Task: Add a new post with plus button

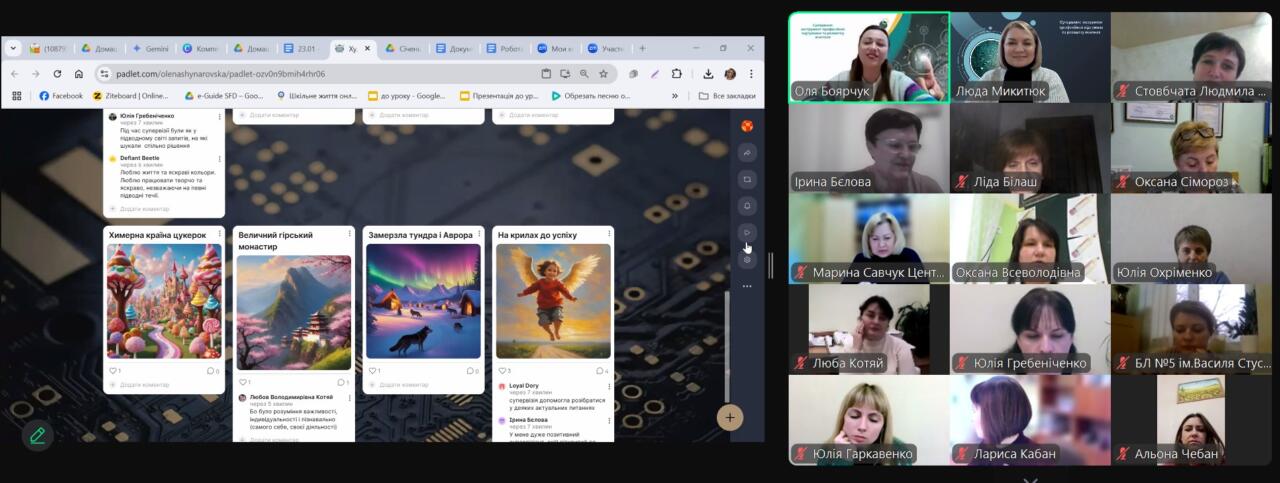Action: pyautogui.click(x=730, y=418)
